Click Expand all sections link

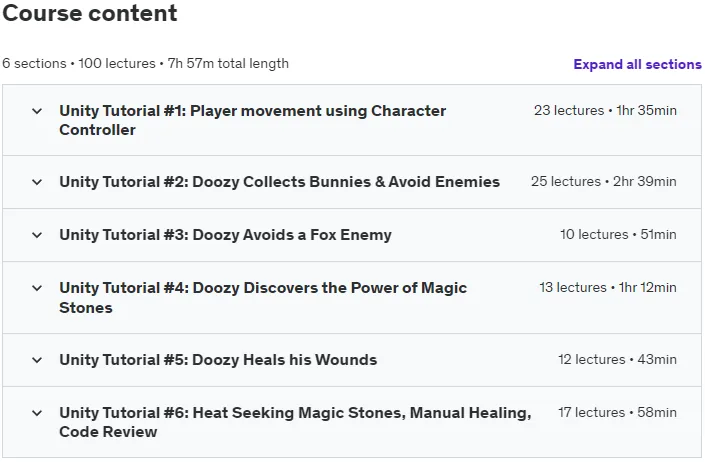click(637, 64)
